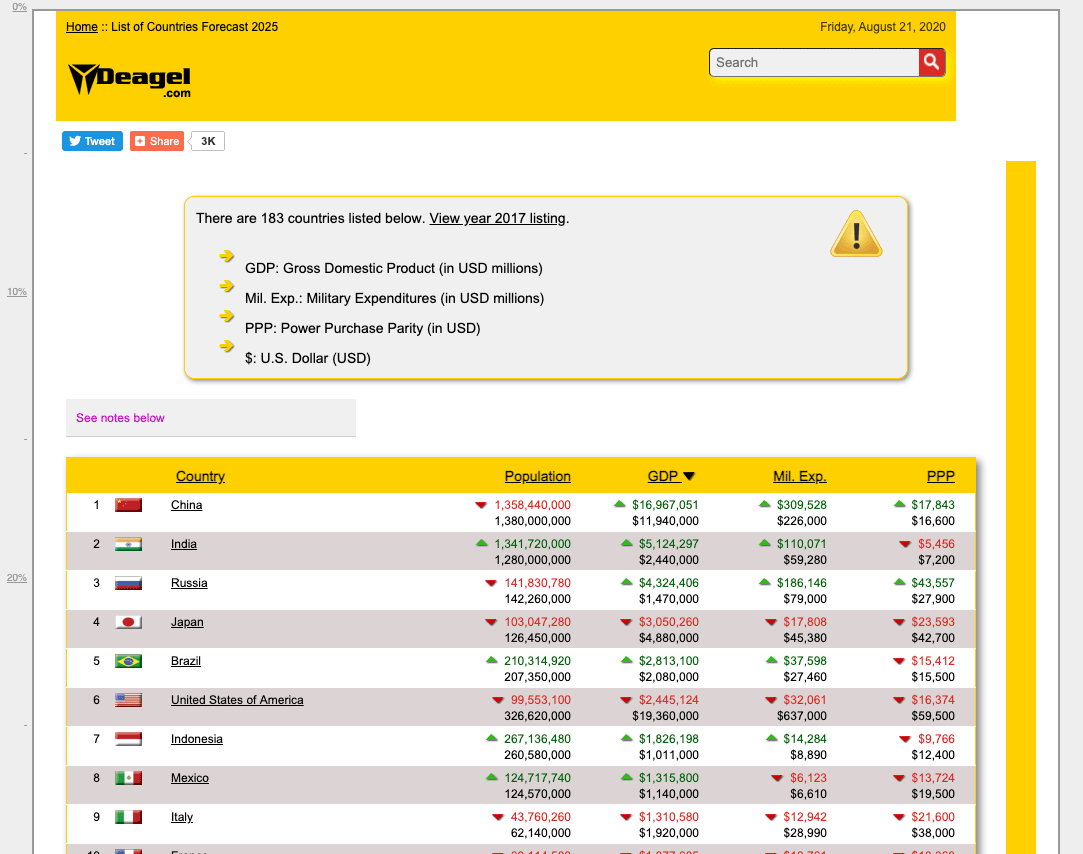Click Russia's green up arrow for Mil. Exp.

pyautogui.click(x=765, y=582)
